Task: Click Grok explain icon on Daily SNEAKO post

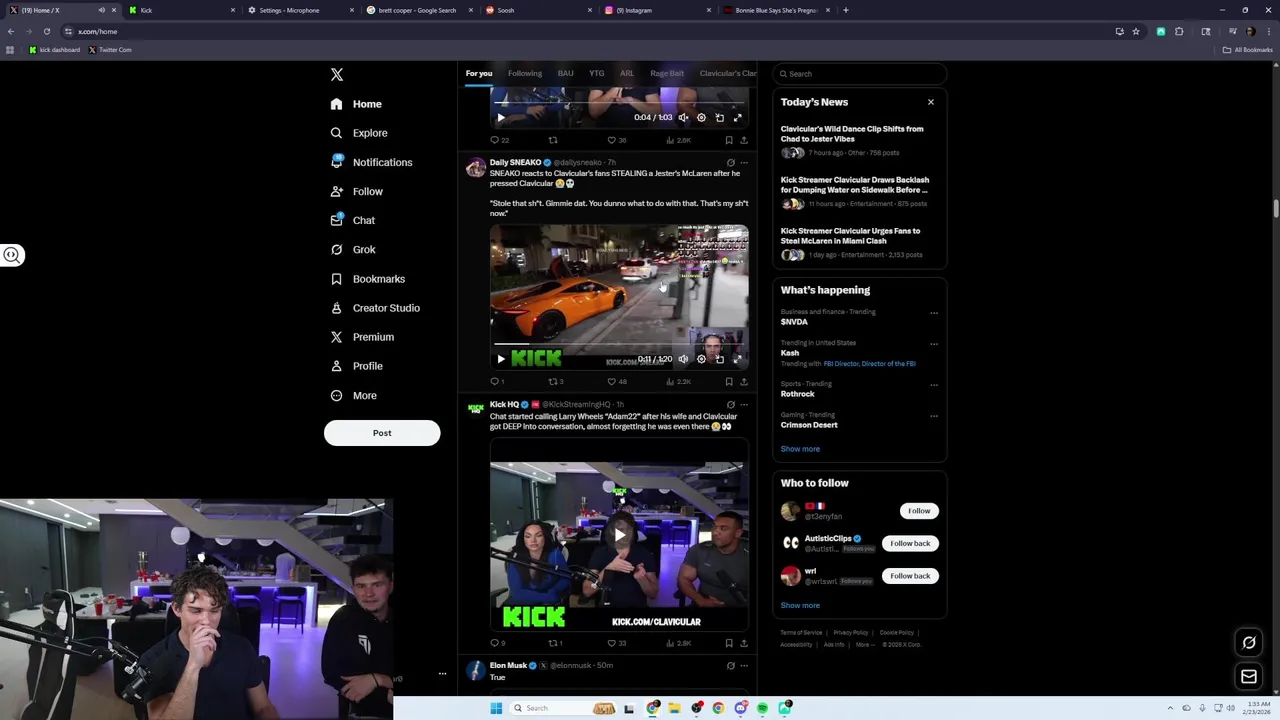Action: click(x=730, y=162)
